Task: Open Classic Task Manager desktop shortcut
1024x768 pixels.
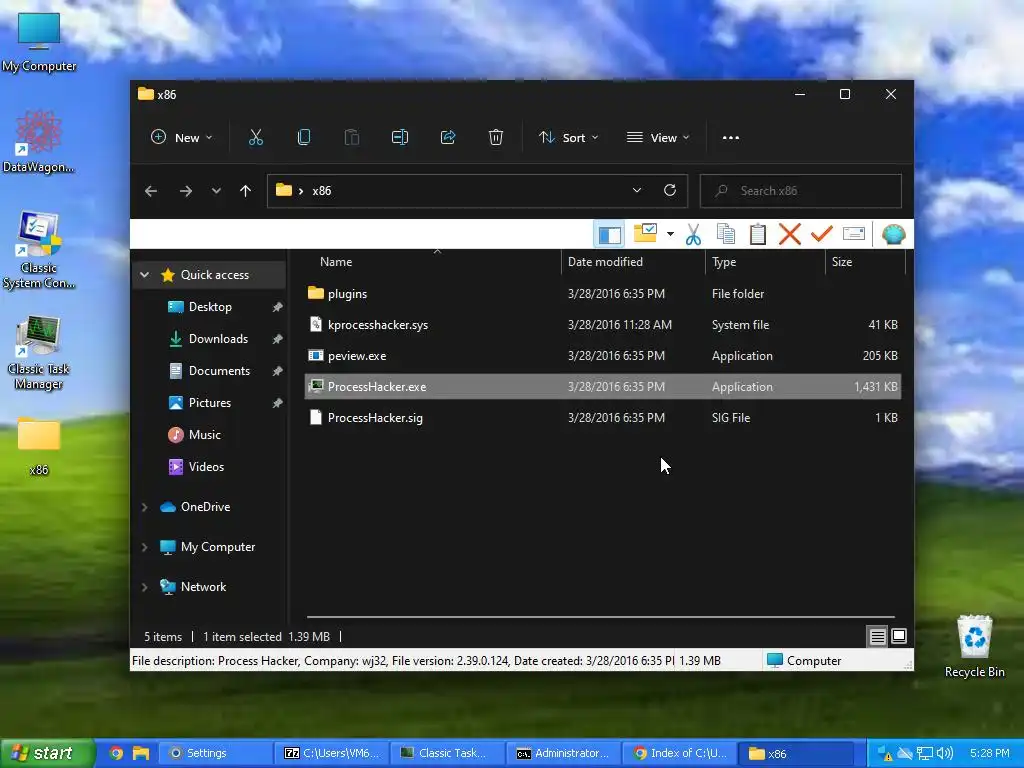Action: (39, 353)
